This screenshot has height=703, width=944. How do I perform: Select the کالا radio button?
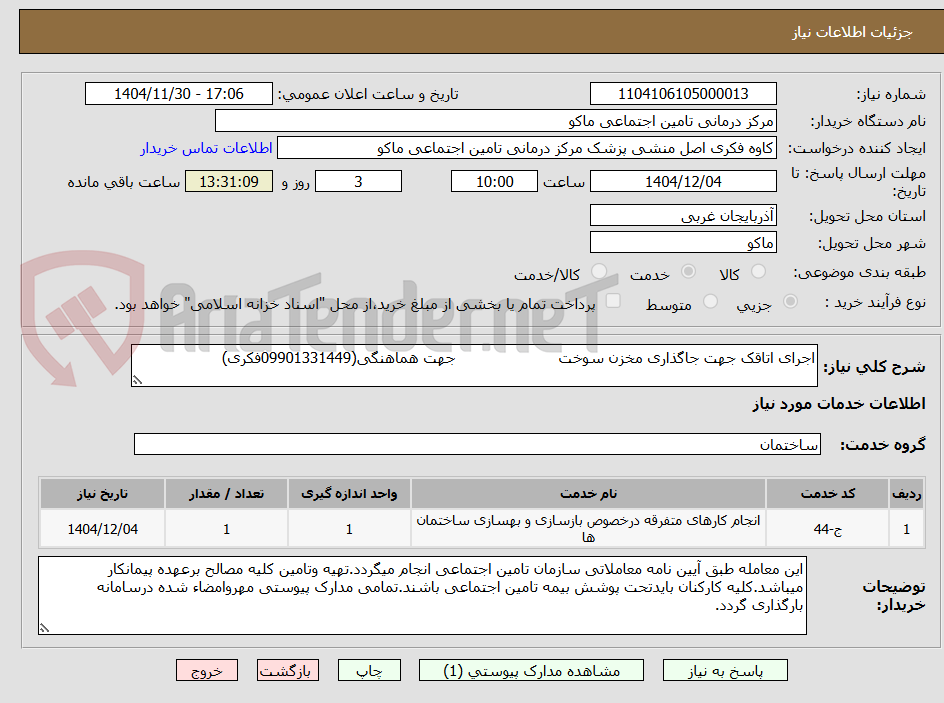(759, 272)
